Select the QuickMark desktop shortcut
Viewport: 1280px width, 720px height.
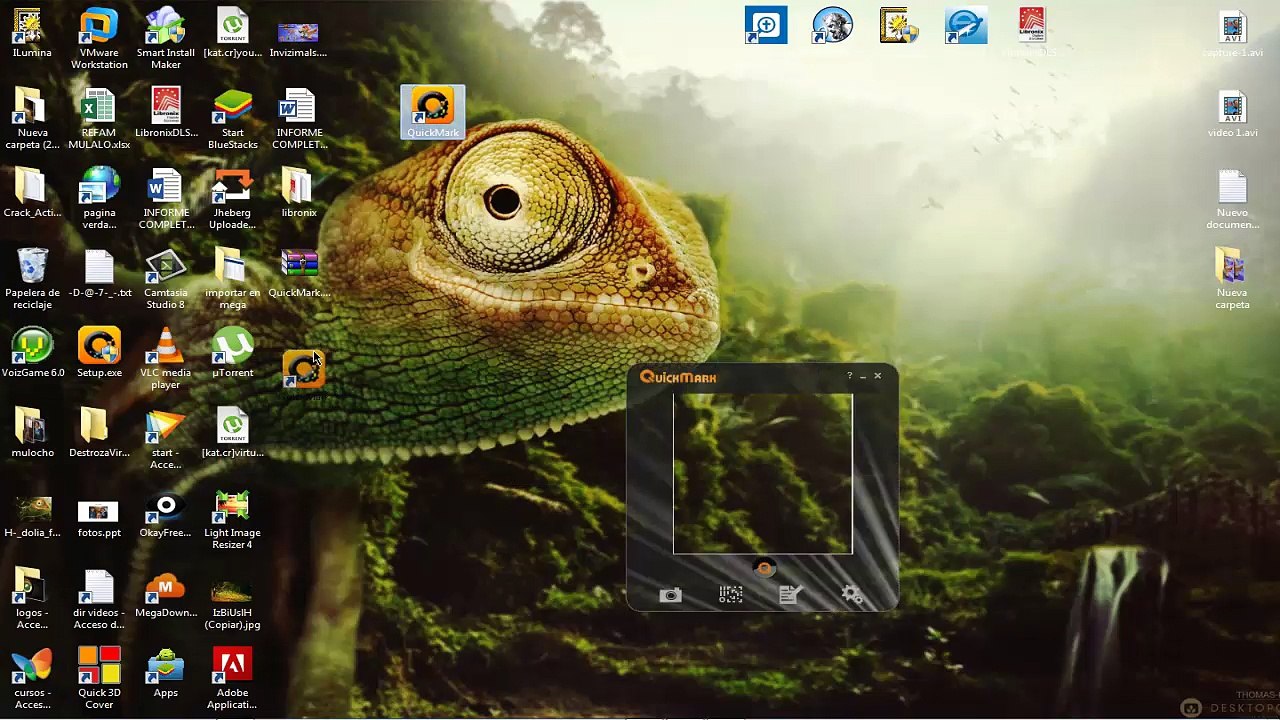click(x=433, y=112)
